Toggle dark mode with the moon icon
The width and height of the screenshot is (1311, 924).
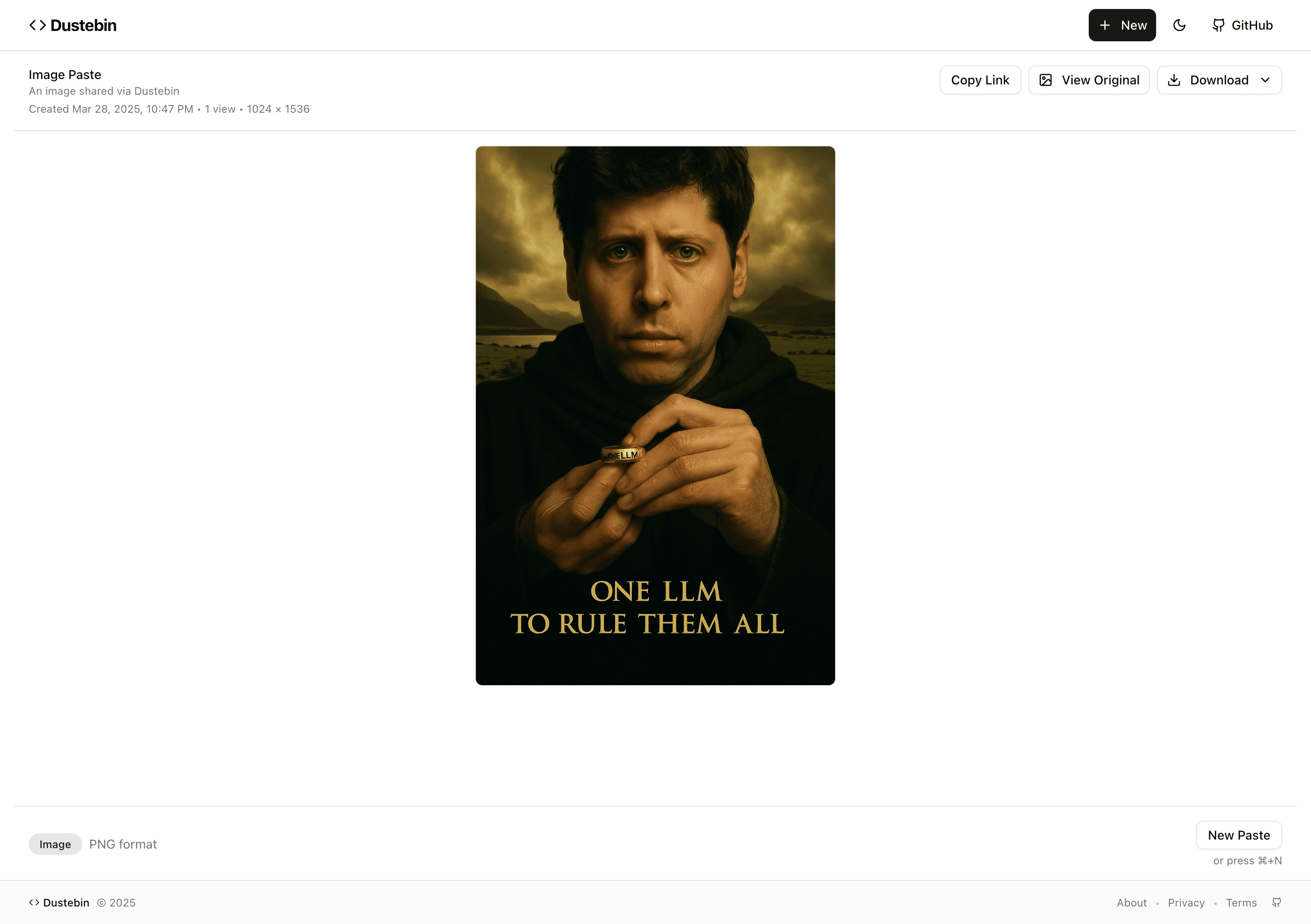pyautogui.click(x=1179, y=25)
